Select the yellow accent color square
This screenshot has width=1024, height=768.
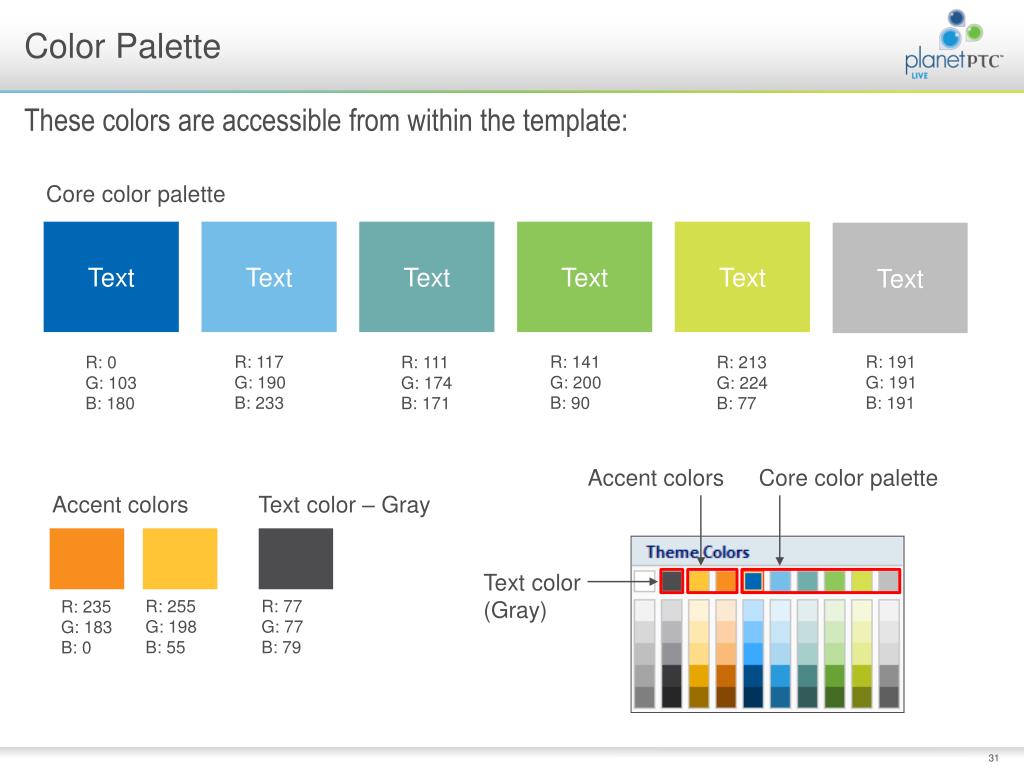180,559
